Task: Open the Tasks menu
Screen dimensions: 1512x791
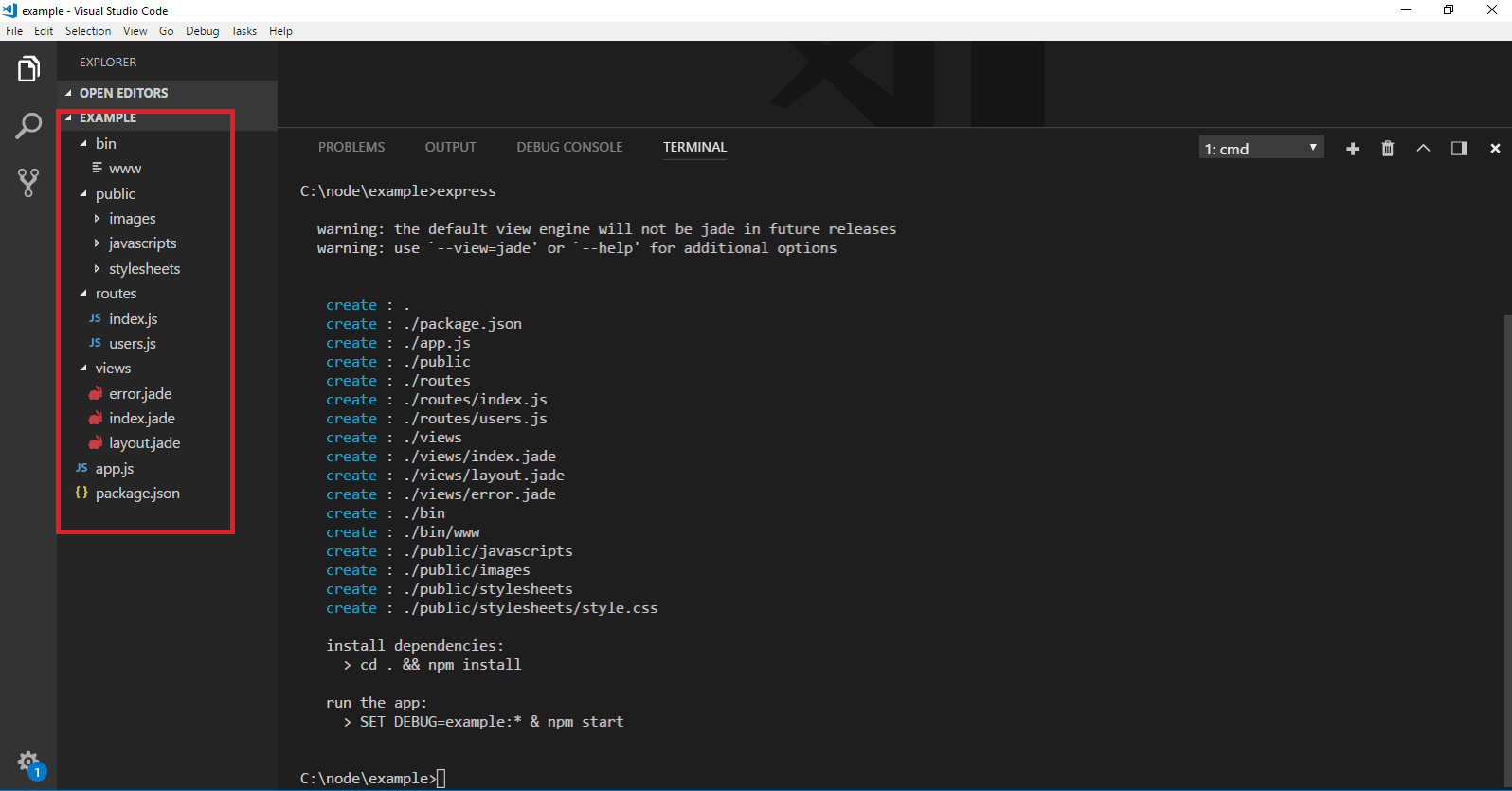Action: [243, 31]
